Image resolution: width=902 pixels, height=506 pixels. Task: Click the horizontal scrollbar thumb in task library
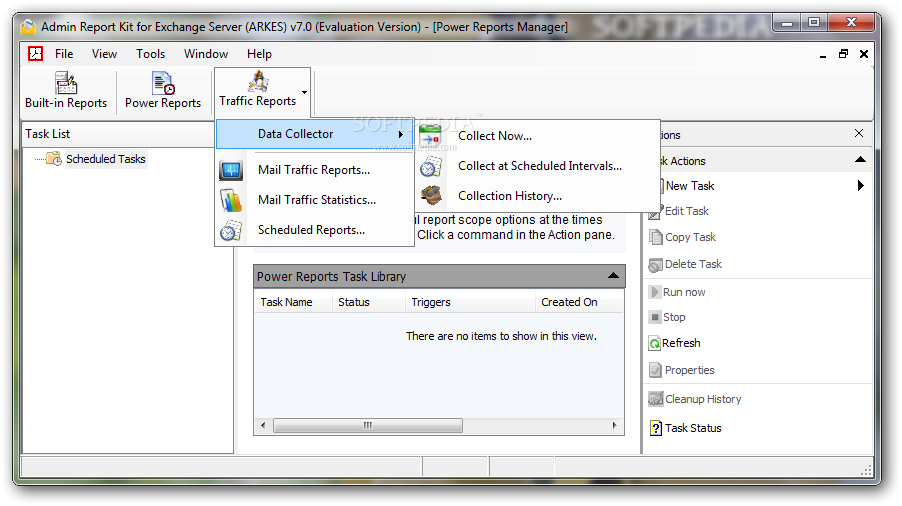click(x=368, y=426)
